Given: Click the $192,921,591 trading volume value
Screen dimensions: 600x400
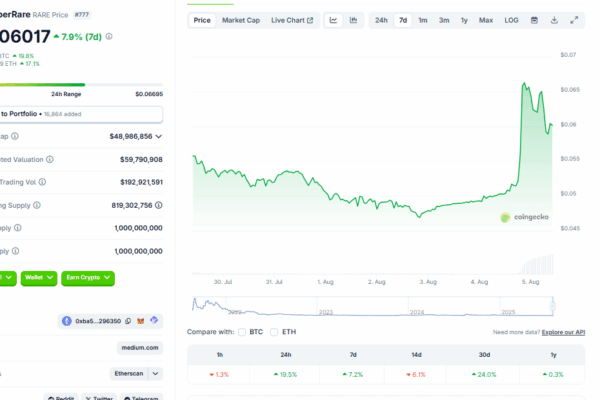Looking at the screenshot, I should pos(141,182).
